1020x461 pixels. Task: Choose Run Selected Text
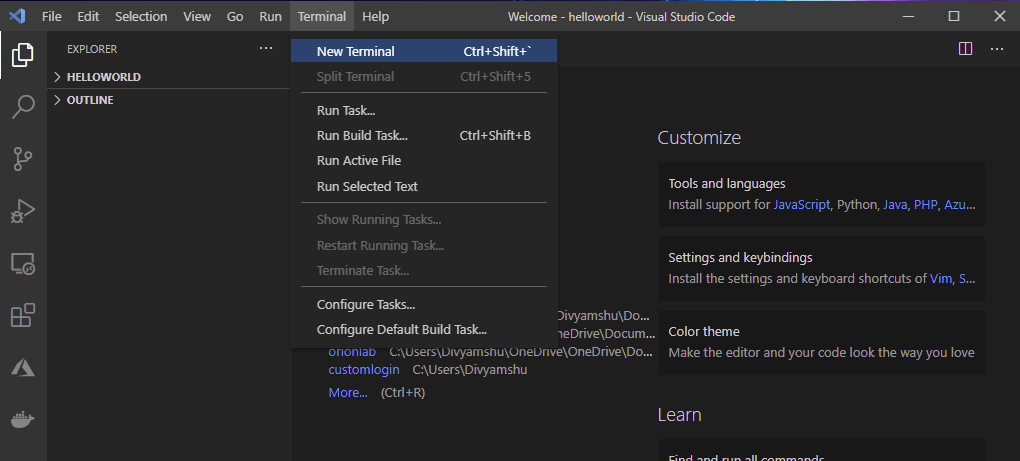(424, 187)
